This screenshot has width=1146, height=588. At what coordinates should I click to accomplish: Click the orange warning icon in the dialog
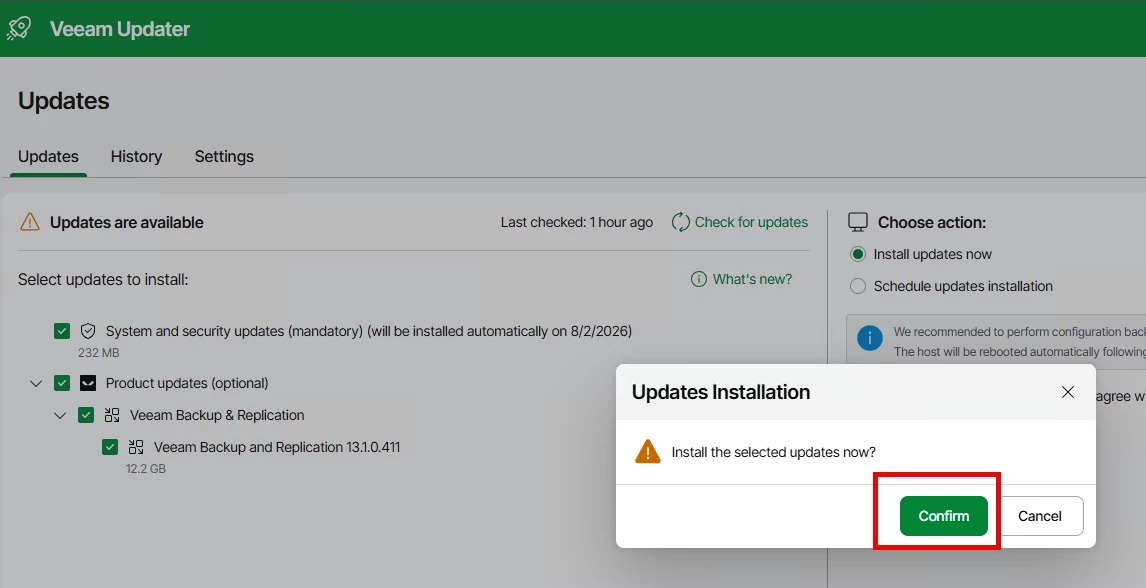click(648, 451)
